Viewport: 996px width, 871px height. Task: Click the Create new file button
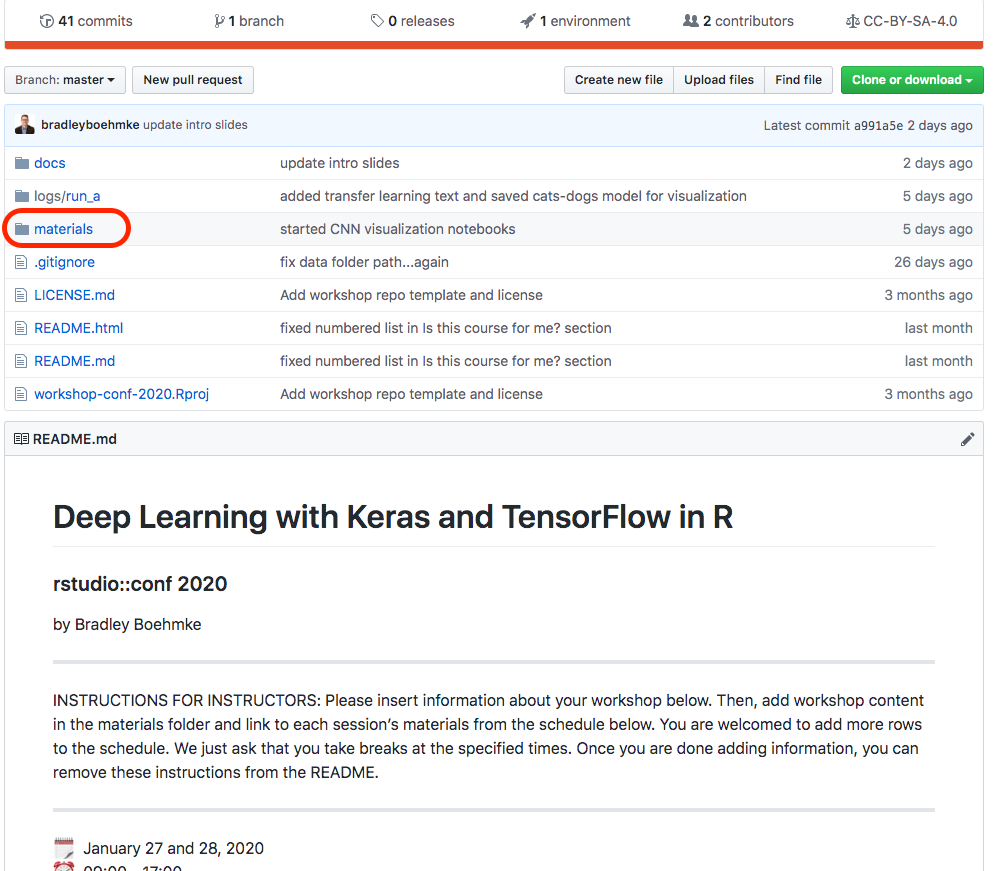[x=619, y=80]
